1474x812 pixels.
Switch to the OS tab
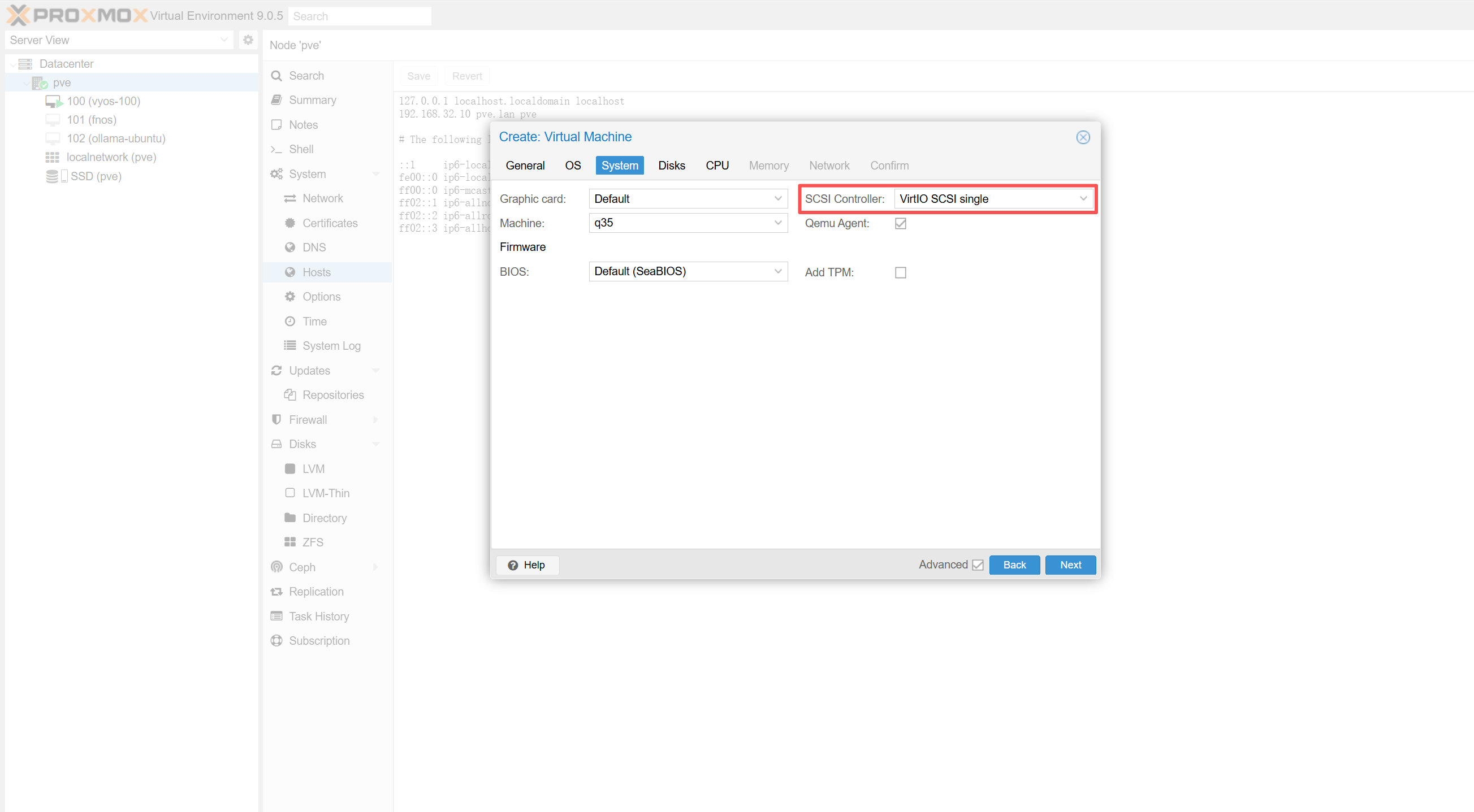point(572,166)
